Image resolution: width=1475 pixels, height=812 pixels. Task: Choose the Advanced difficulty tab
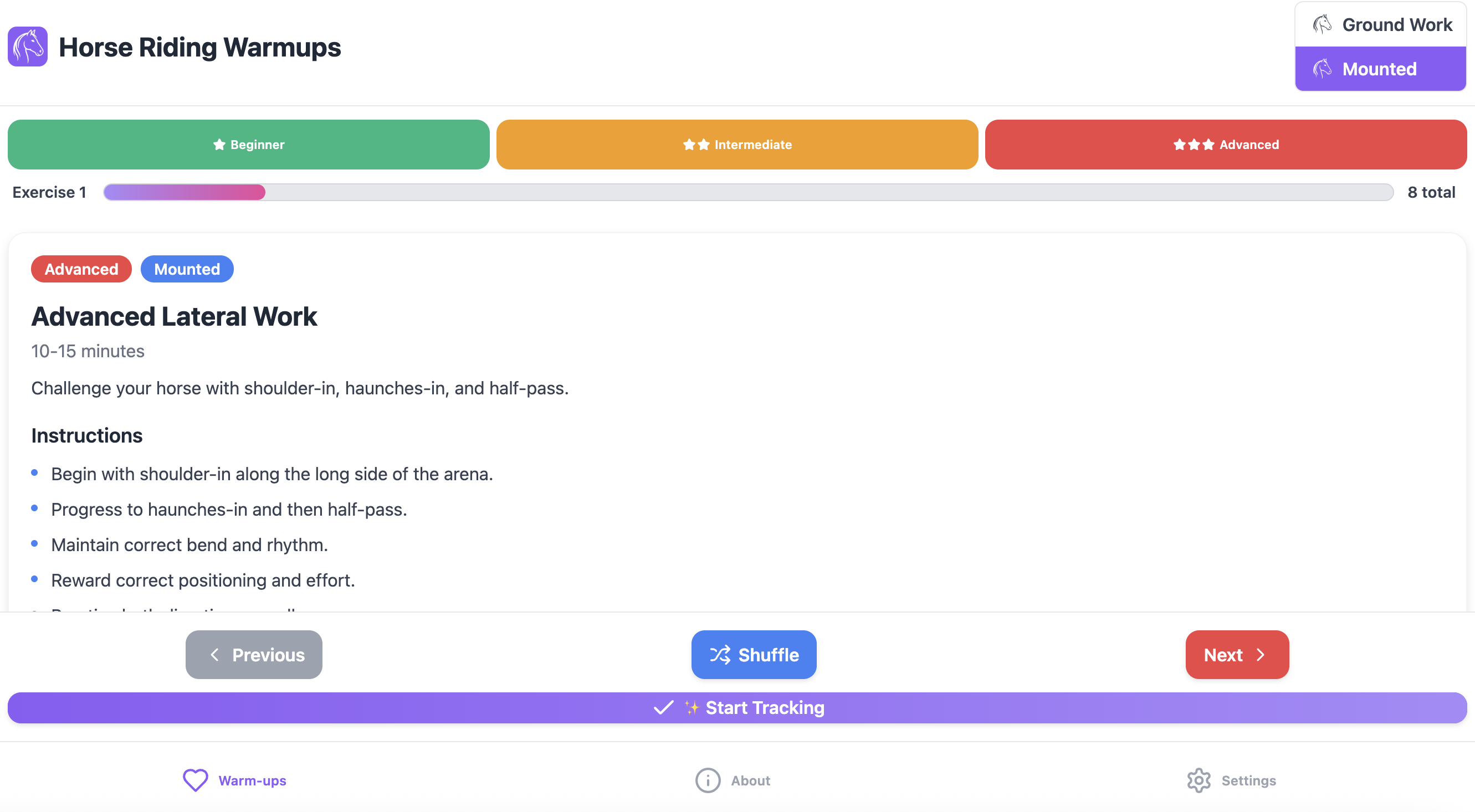click(1225, 144)
